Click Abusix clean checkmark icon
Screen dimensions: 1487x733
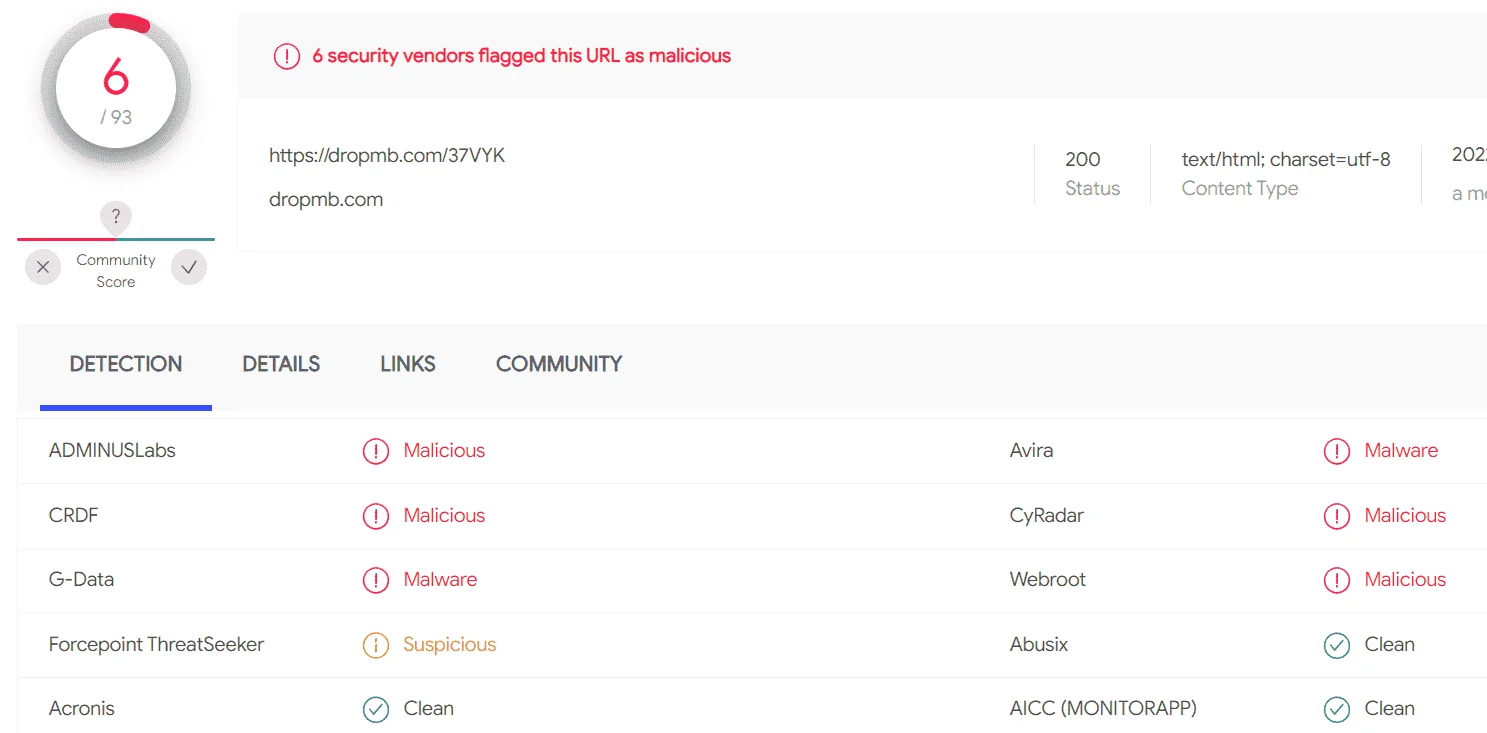click(x=1337, y=645)
